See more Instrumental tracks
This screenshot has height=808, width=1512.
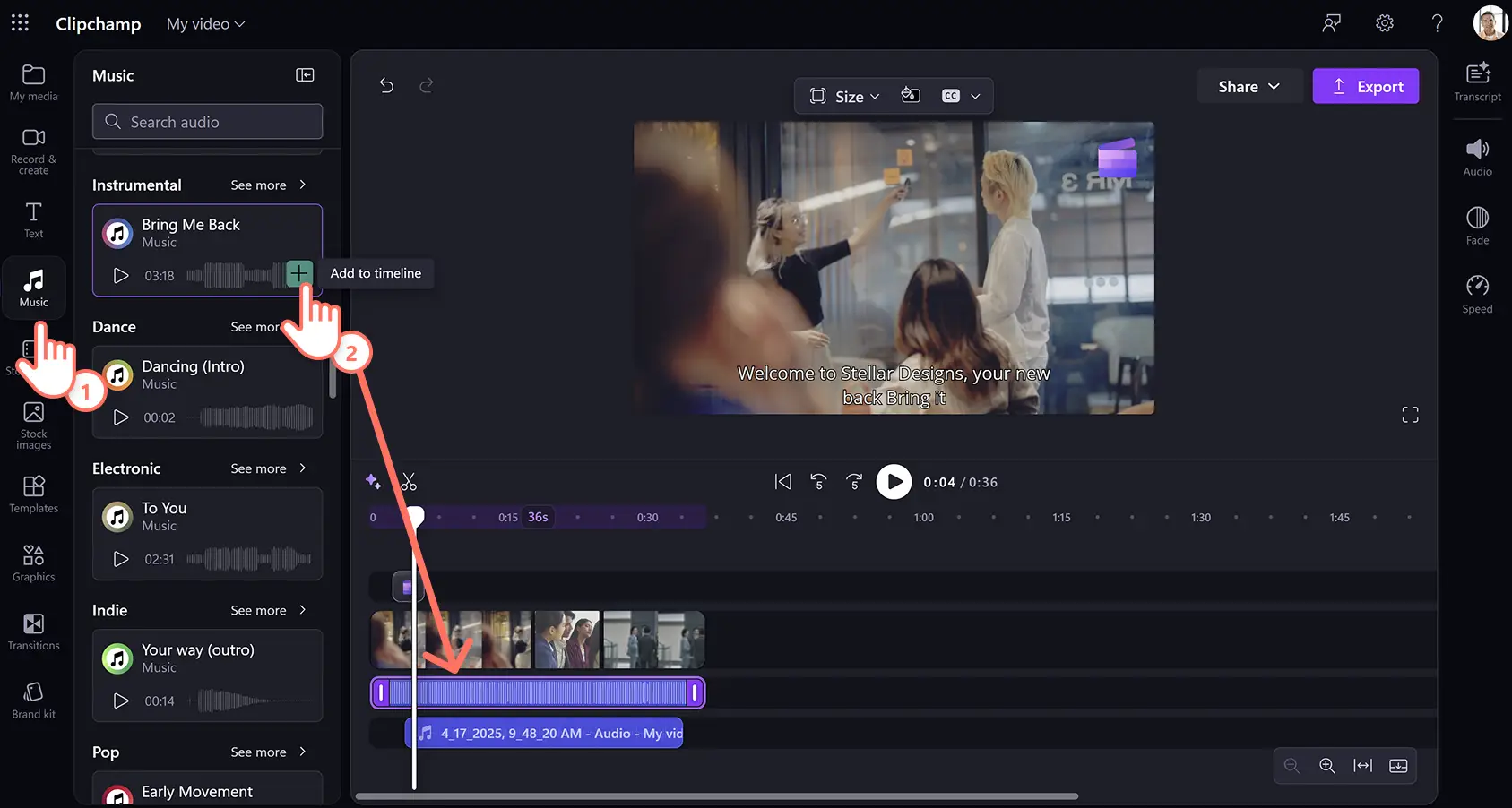coord(269,185)
